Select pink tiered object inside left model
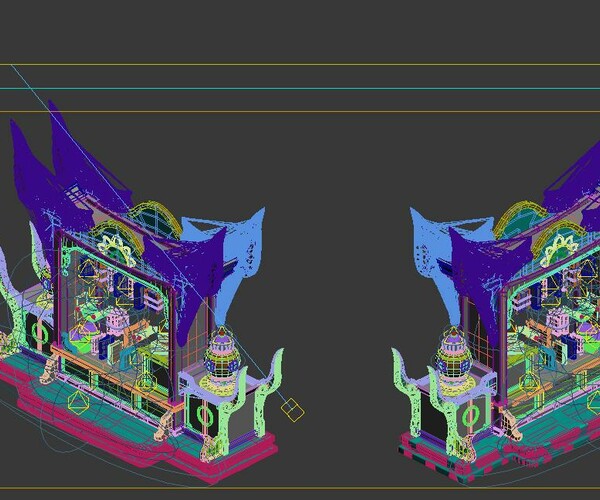Image resolution: width=600 pixels, height=500 pixels. [x=117, y=321]
